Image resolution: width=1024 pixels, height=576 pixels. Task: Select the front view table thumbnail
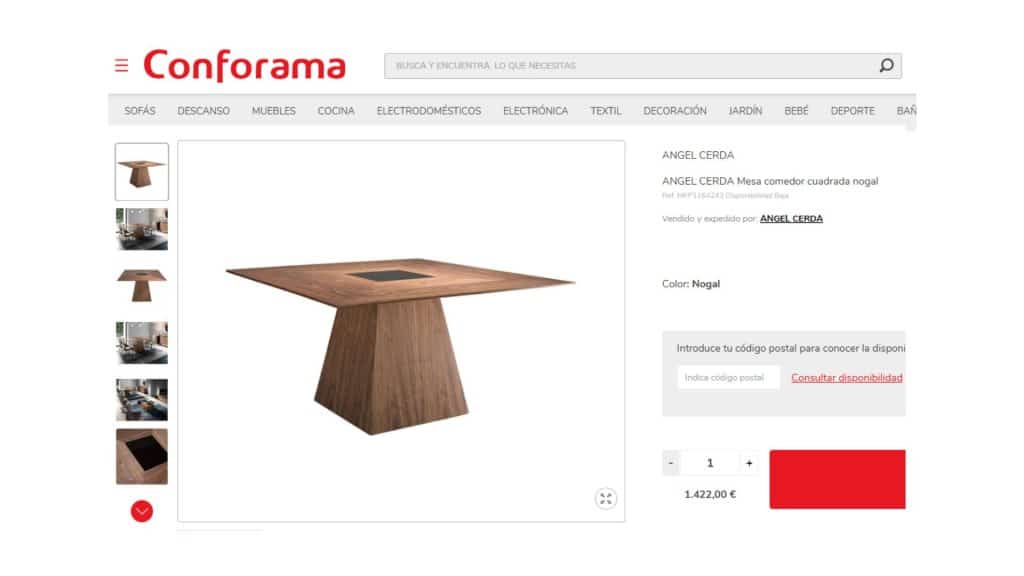tap(142, 285)
